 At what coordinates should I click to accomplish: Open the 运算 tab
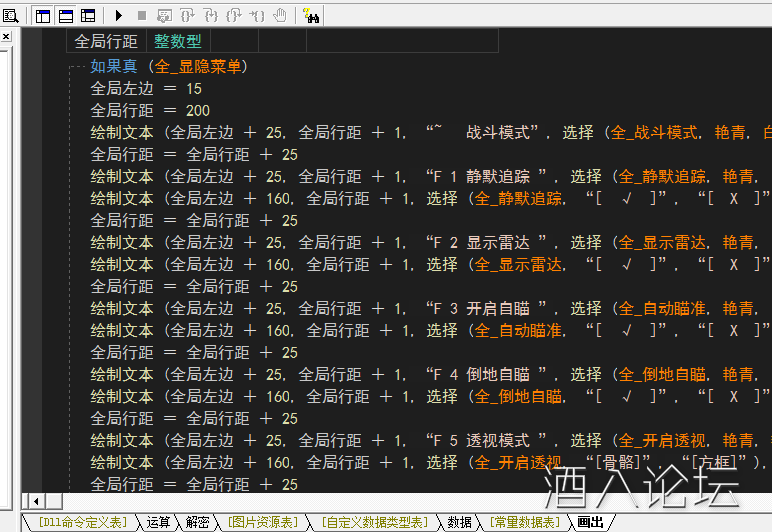click(x=158, y=522)
